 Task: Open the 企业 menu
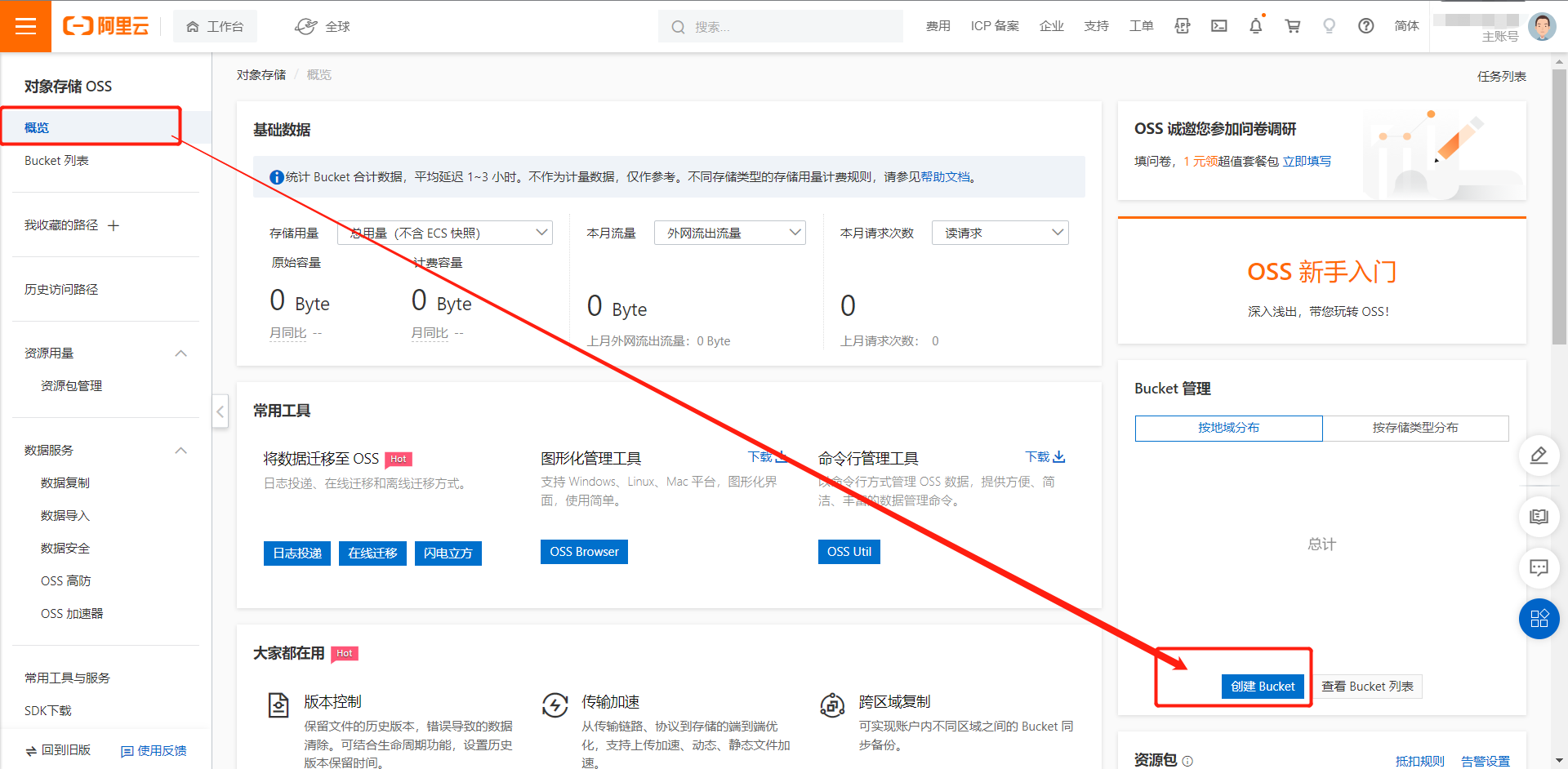pyautogui.click(x=1051, y=26)
